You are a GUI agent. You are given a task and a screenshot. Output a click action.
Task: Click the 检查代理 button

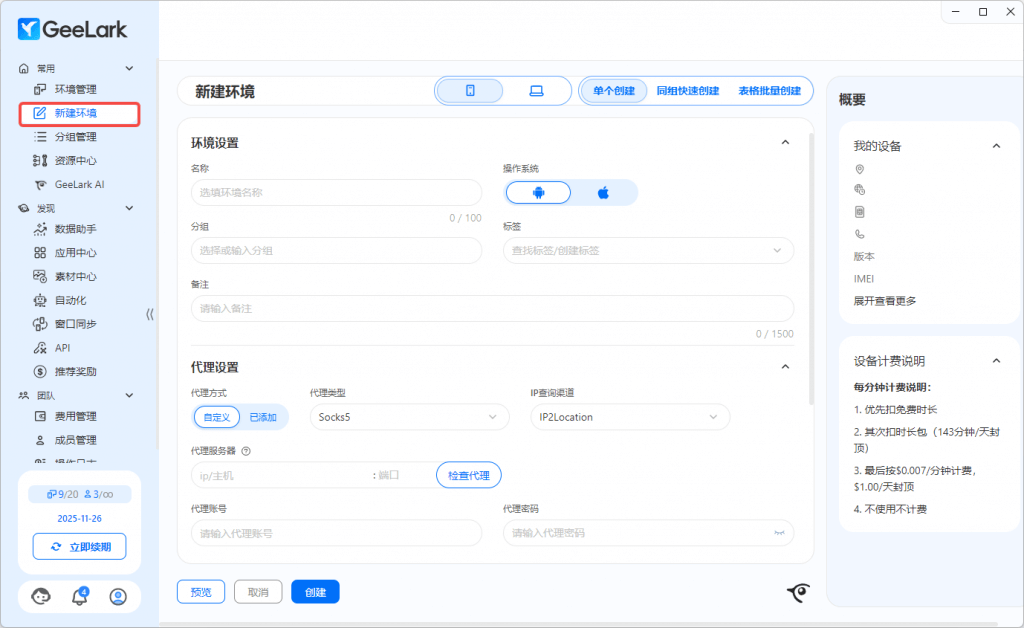pos(468,475)
